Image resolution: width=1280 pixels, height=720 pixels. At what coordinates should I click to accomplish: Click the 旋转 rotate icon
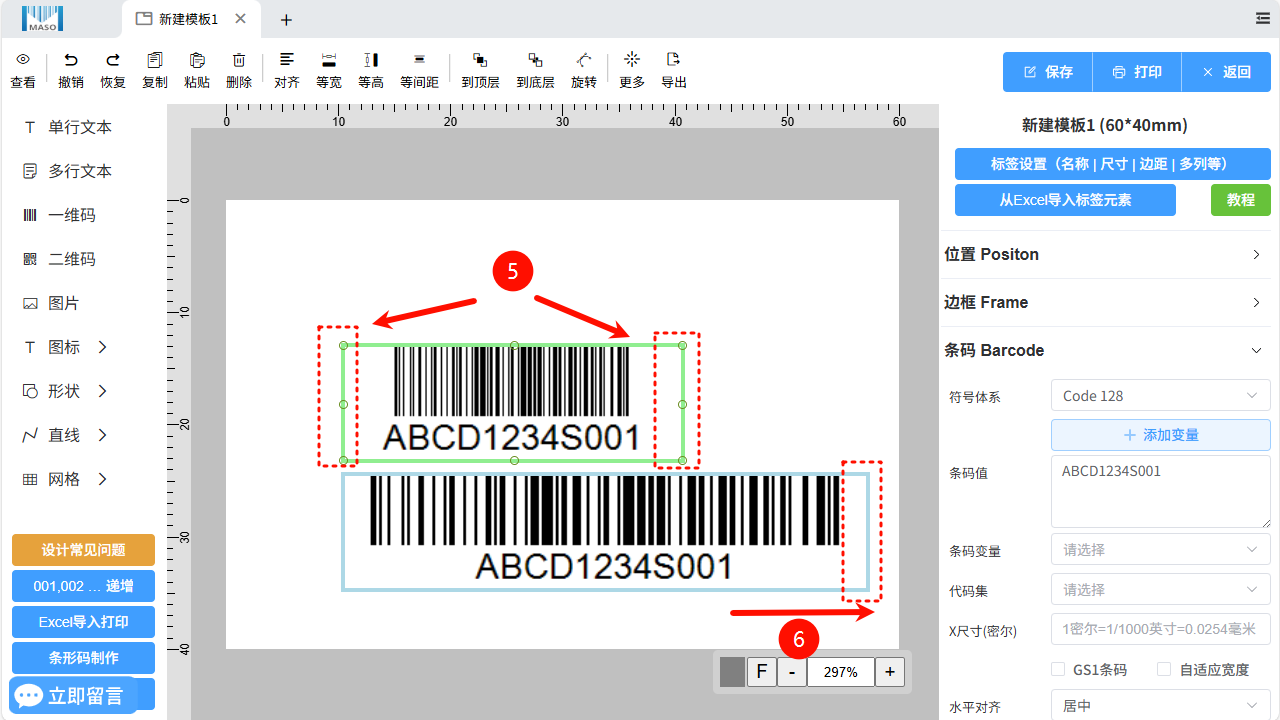[584, 60]
